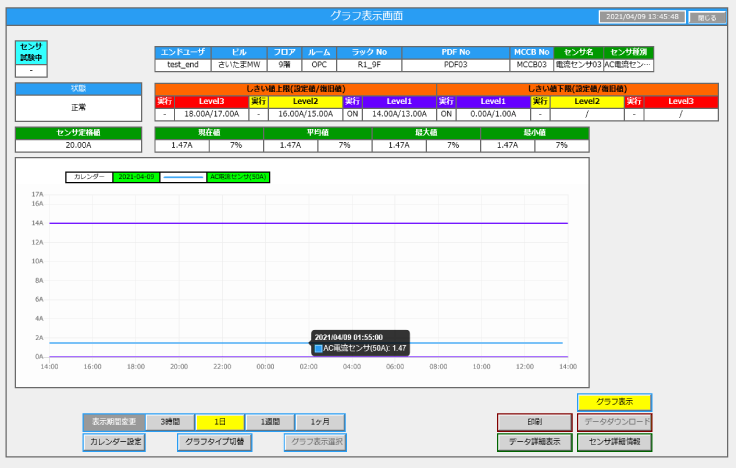Select the さいたまMW building cell
The image size is (736, 468).
tap(239, 65)
